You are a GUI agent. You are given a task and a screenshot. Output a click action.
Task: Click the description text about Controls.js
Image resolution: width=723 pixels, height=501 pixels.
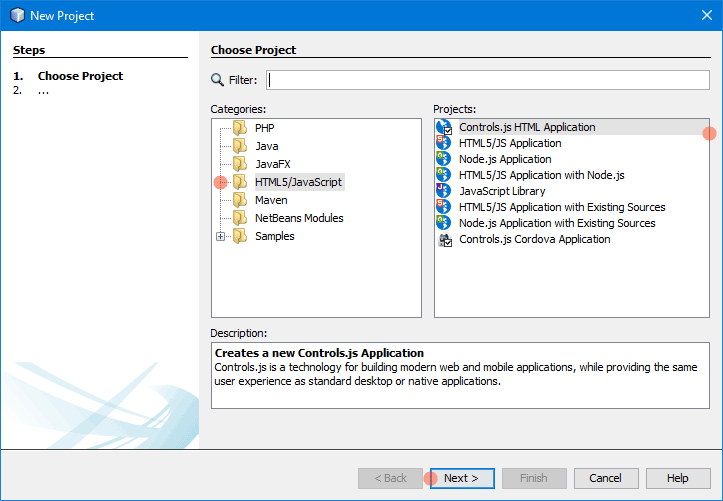456,374
